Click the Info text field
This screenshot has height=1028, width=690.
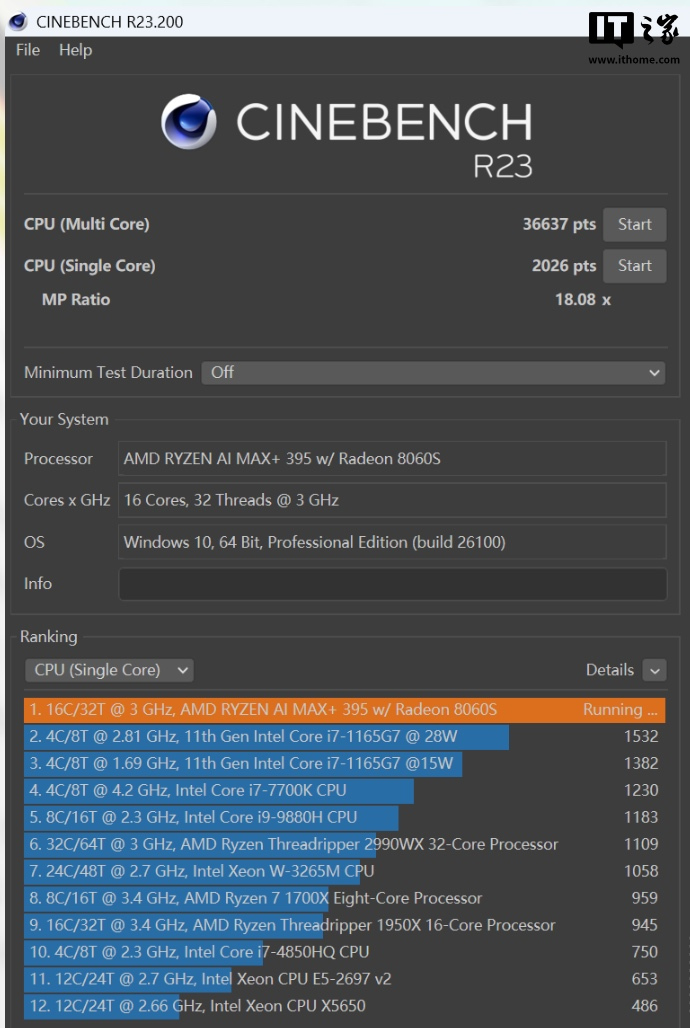tap(392, 584)
